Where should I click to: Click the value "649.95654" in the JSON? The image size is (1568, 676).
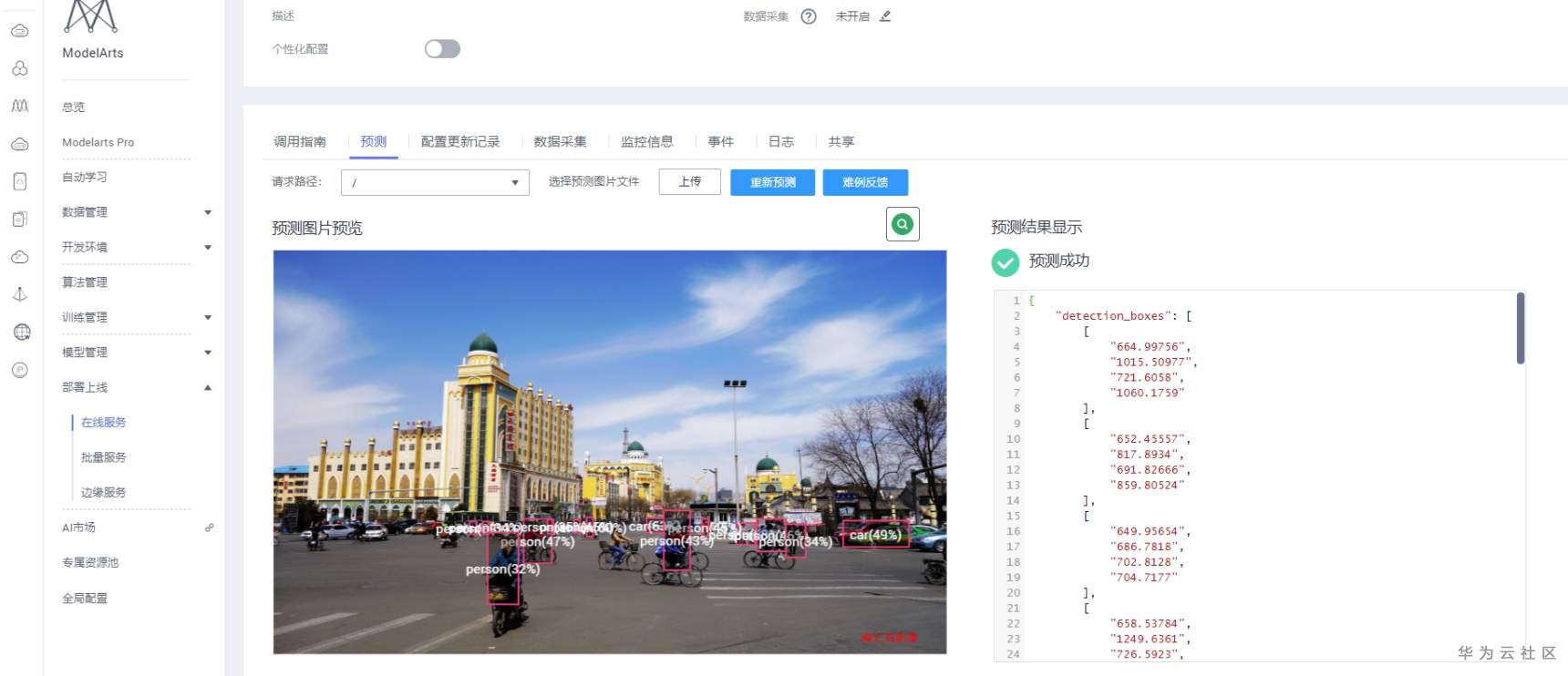1148,531
